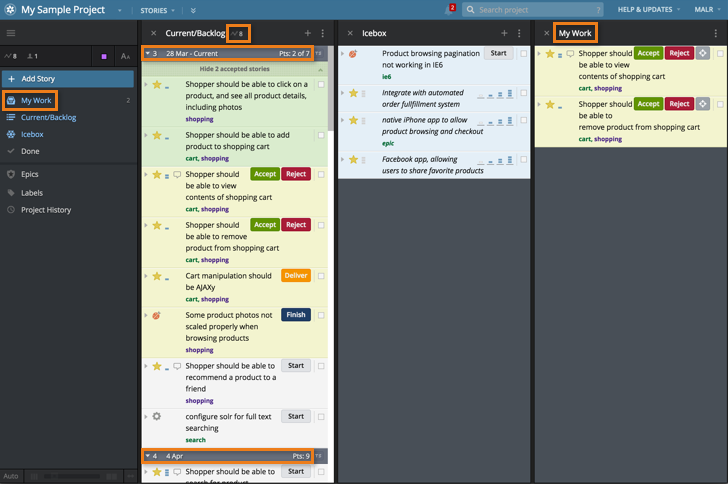Select checkbox for configure solr story
The image size is (728, 484).
pos(321,417)
